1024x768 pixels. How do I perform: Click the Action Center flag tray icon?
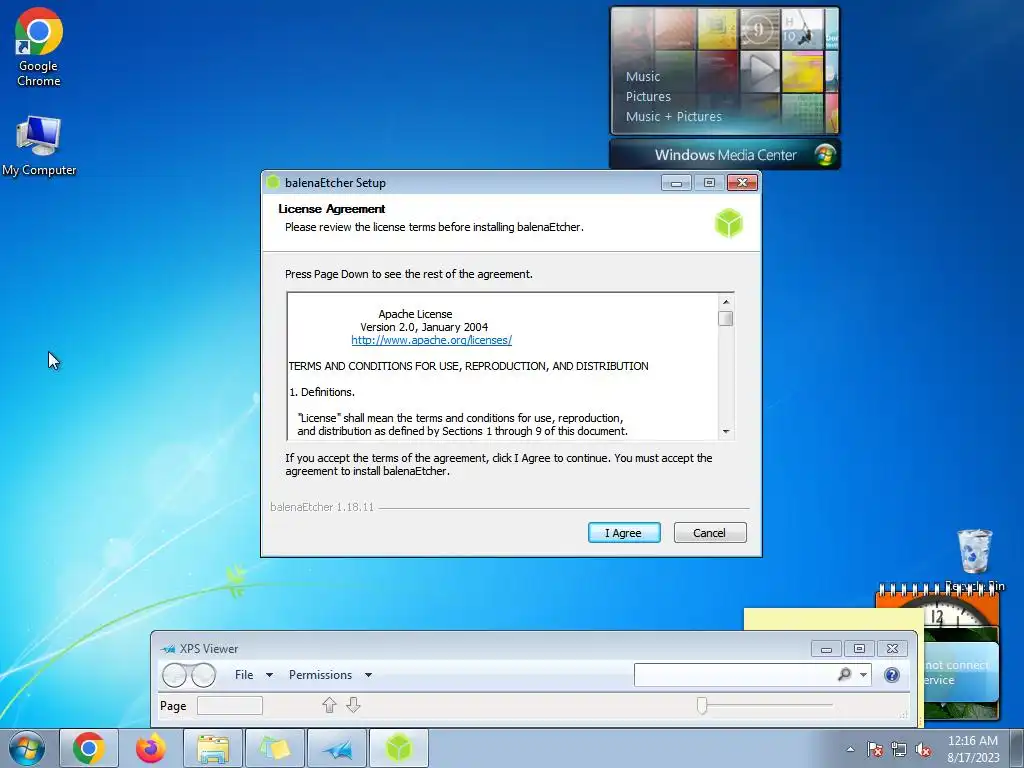pos(875,749)
